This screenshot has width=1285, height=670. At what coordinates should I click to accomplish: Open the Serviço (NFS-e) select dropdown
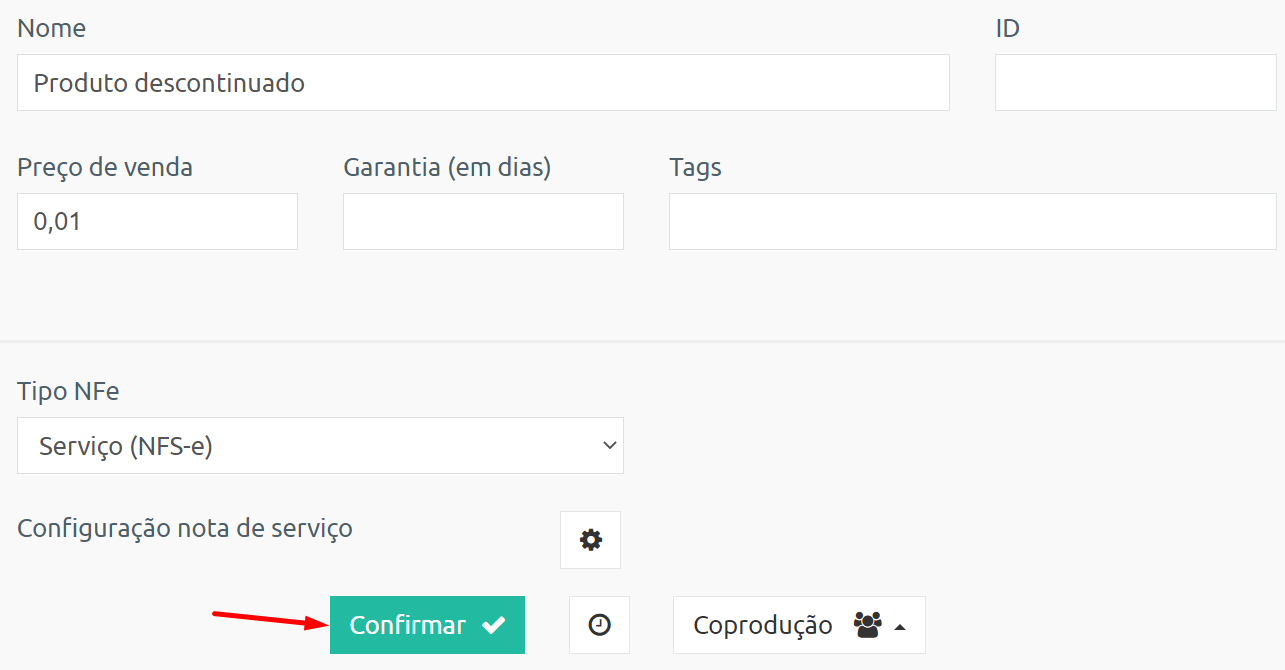coord(320,445)
